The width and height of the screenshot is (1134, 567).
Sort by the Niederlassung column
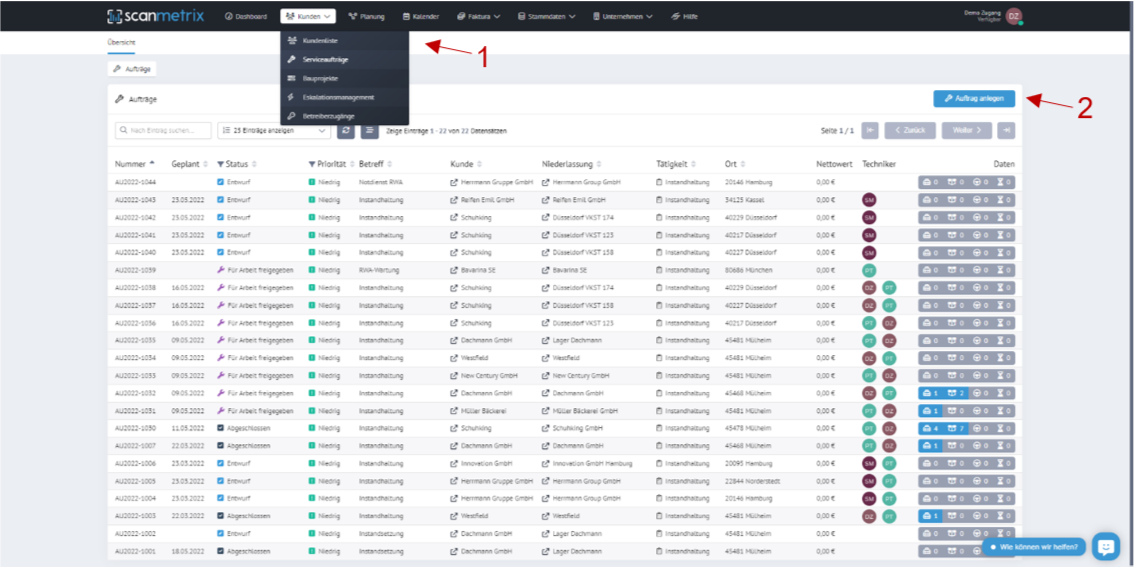click(571, 164)
